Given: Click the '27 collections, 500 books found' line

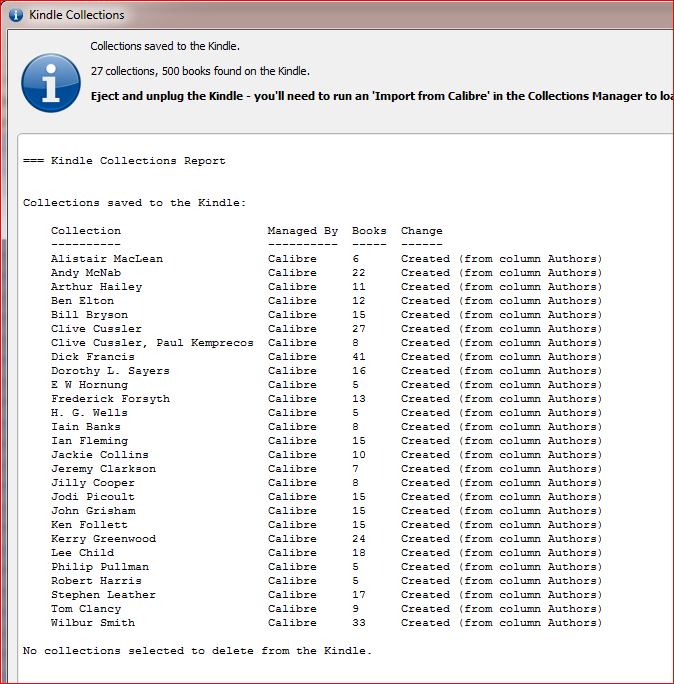Looking at the screenshot, I should 200,71.
